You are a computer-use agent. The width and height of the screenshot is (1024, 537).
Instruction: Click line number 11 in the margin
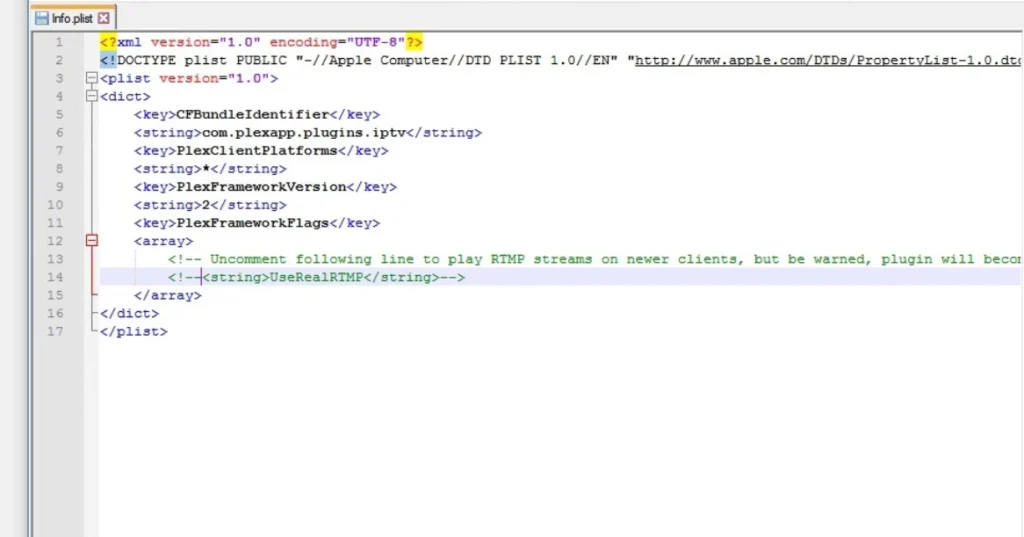(56, 223)
